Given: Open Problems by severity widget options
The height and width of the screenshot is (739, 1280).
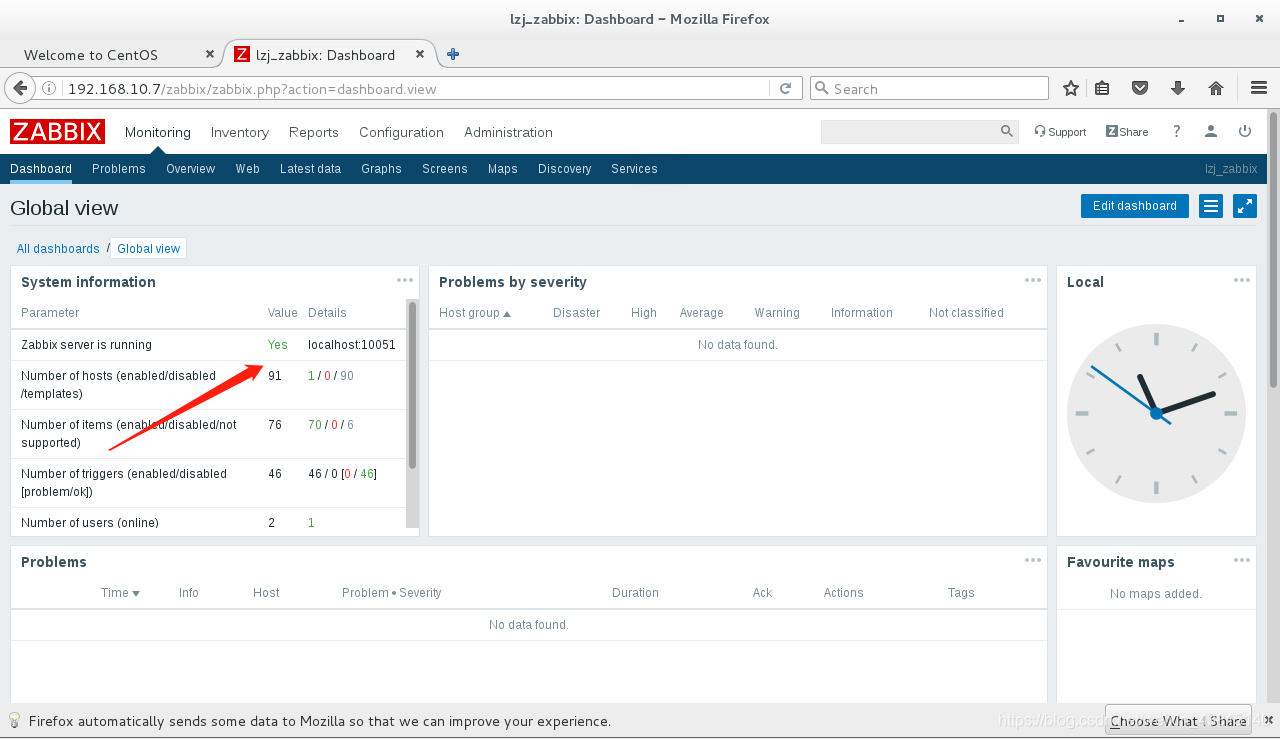Looking at the screenshot, I should pyautogui.click(x=1033, y=280).
